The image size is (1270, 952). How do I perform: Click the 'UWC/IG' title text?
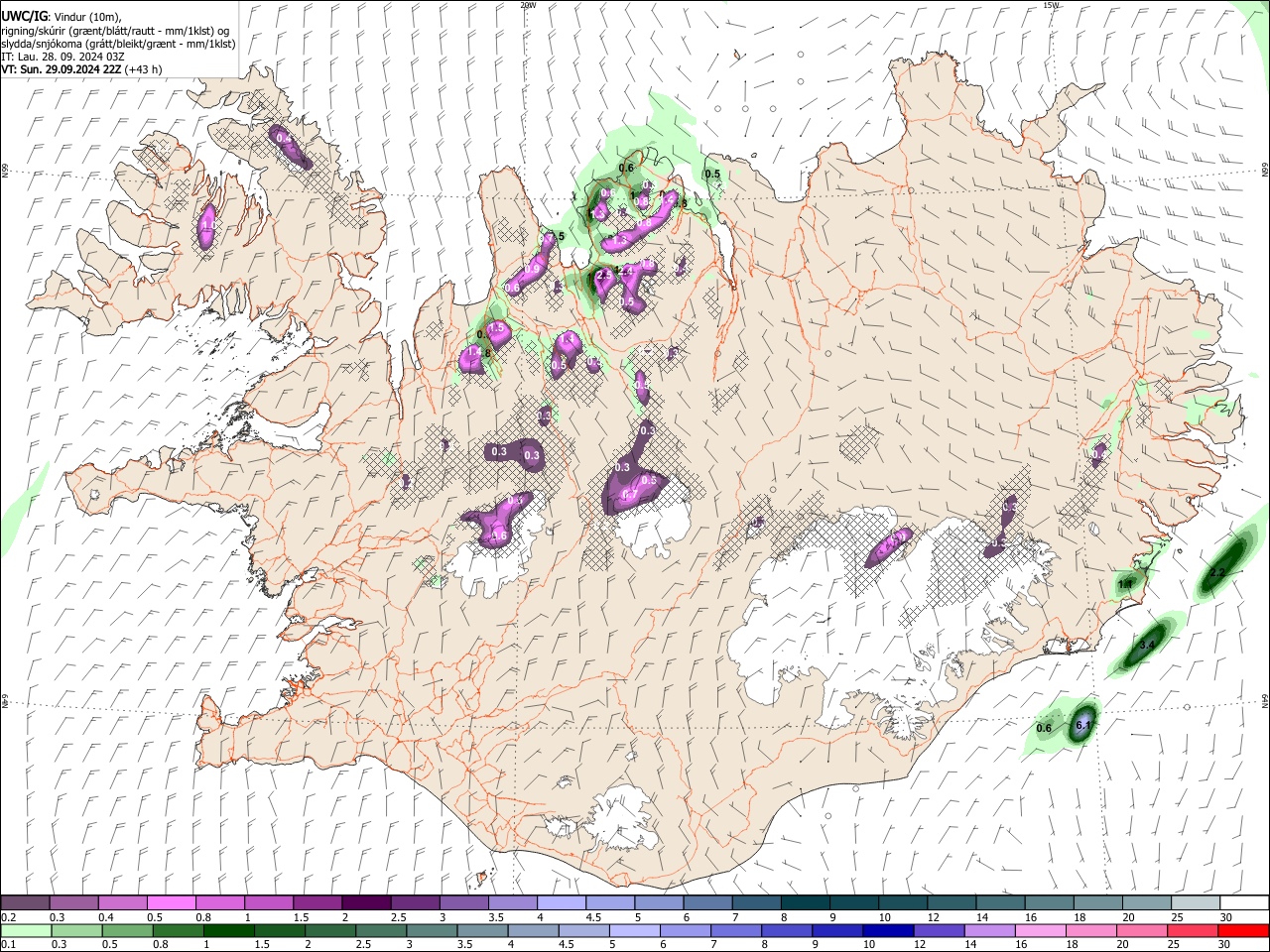click(x=23, y=16)
